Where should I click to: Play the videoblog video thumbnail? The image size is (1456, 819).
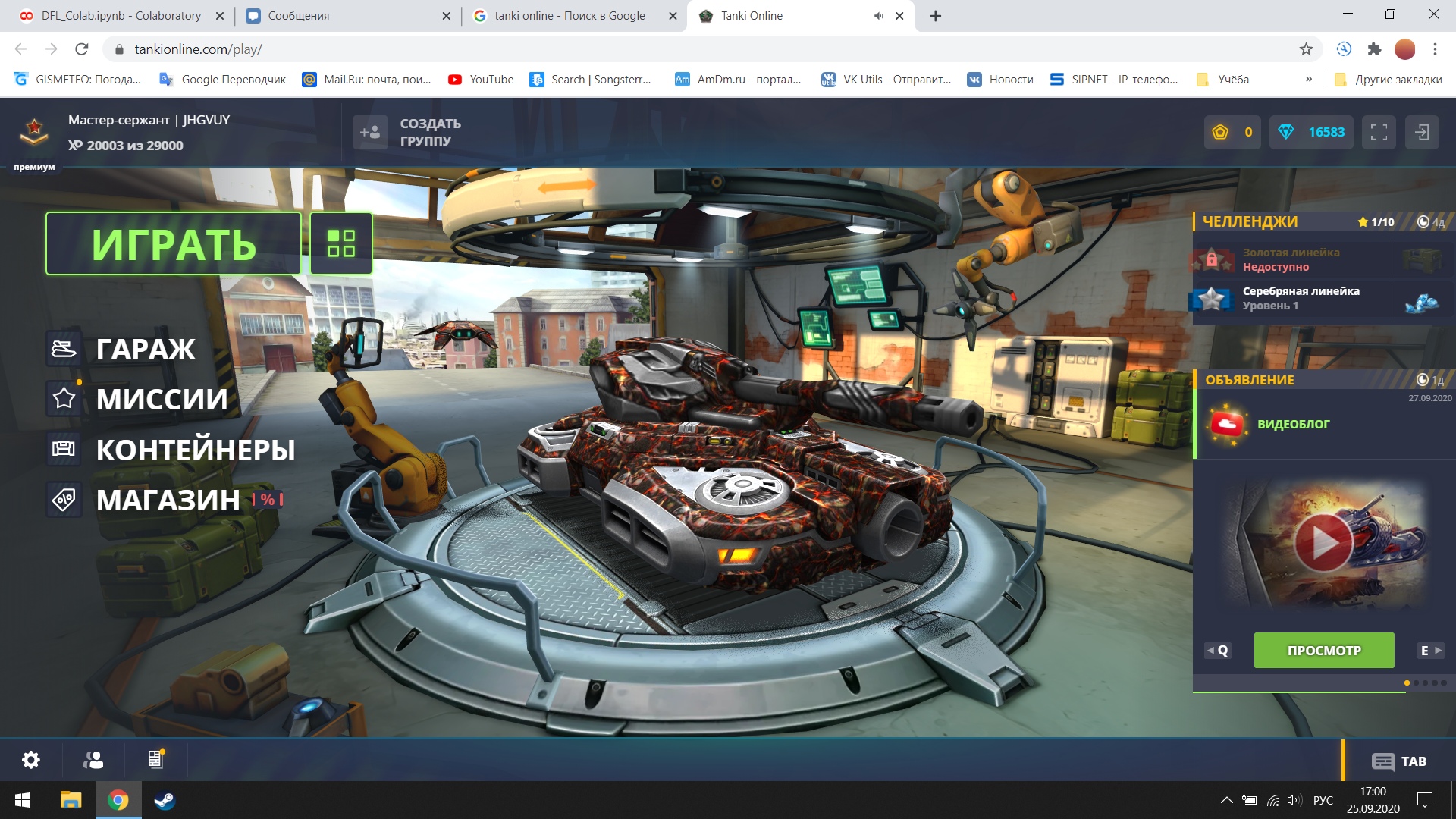coord(1323,543)
